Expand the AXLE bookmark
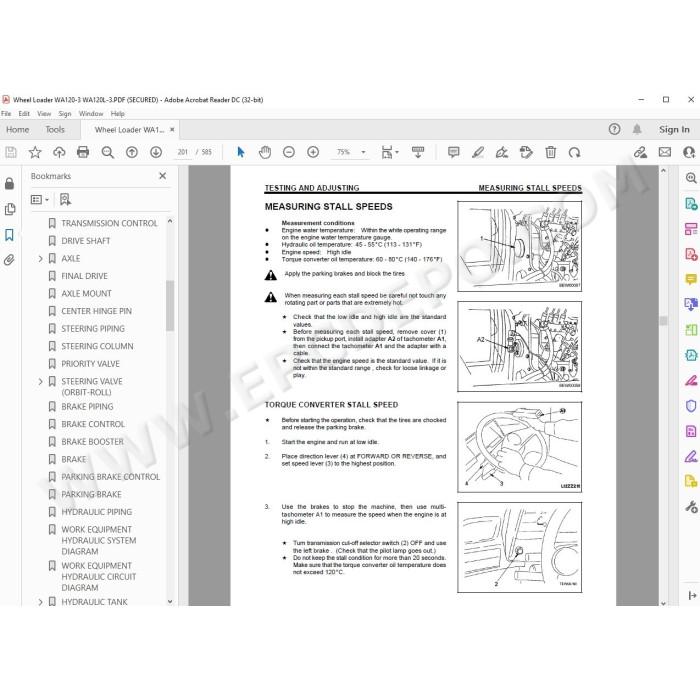 [x=40, y=258]
